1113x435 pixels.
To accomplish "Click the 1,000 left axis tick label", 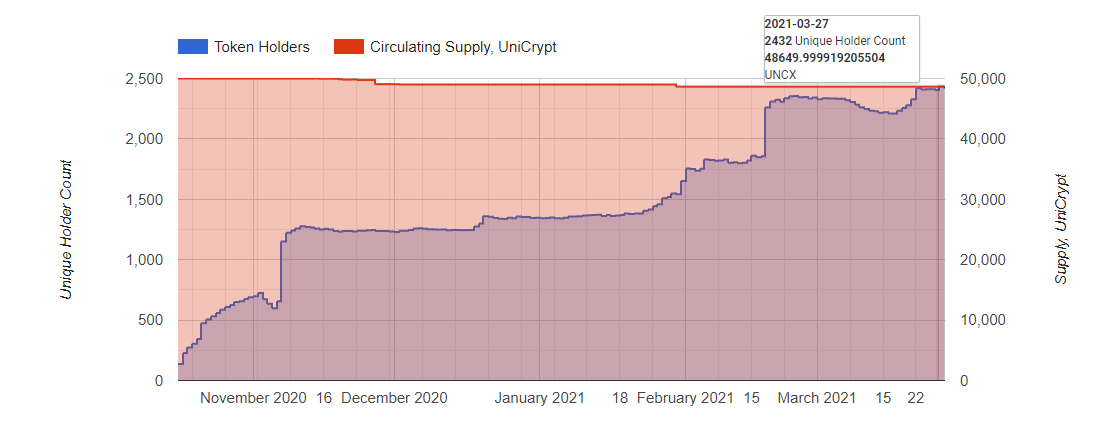I will (144, 260).
